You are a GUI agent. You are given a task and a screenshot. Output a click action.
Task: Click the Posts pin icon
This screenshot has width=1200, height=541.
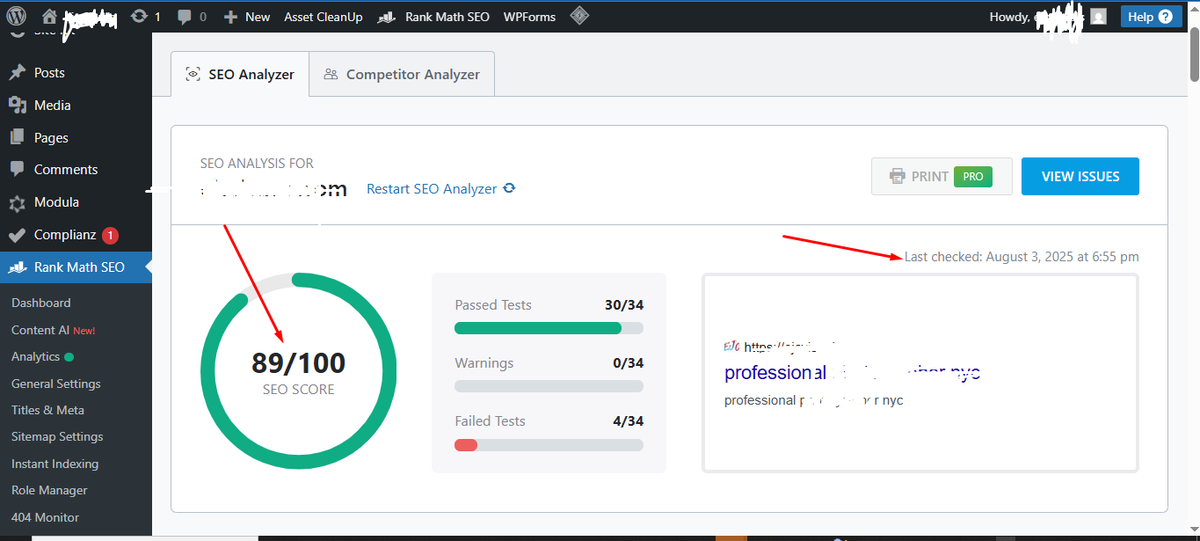click(17, 73)
